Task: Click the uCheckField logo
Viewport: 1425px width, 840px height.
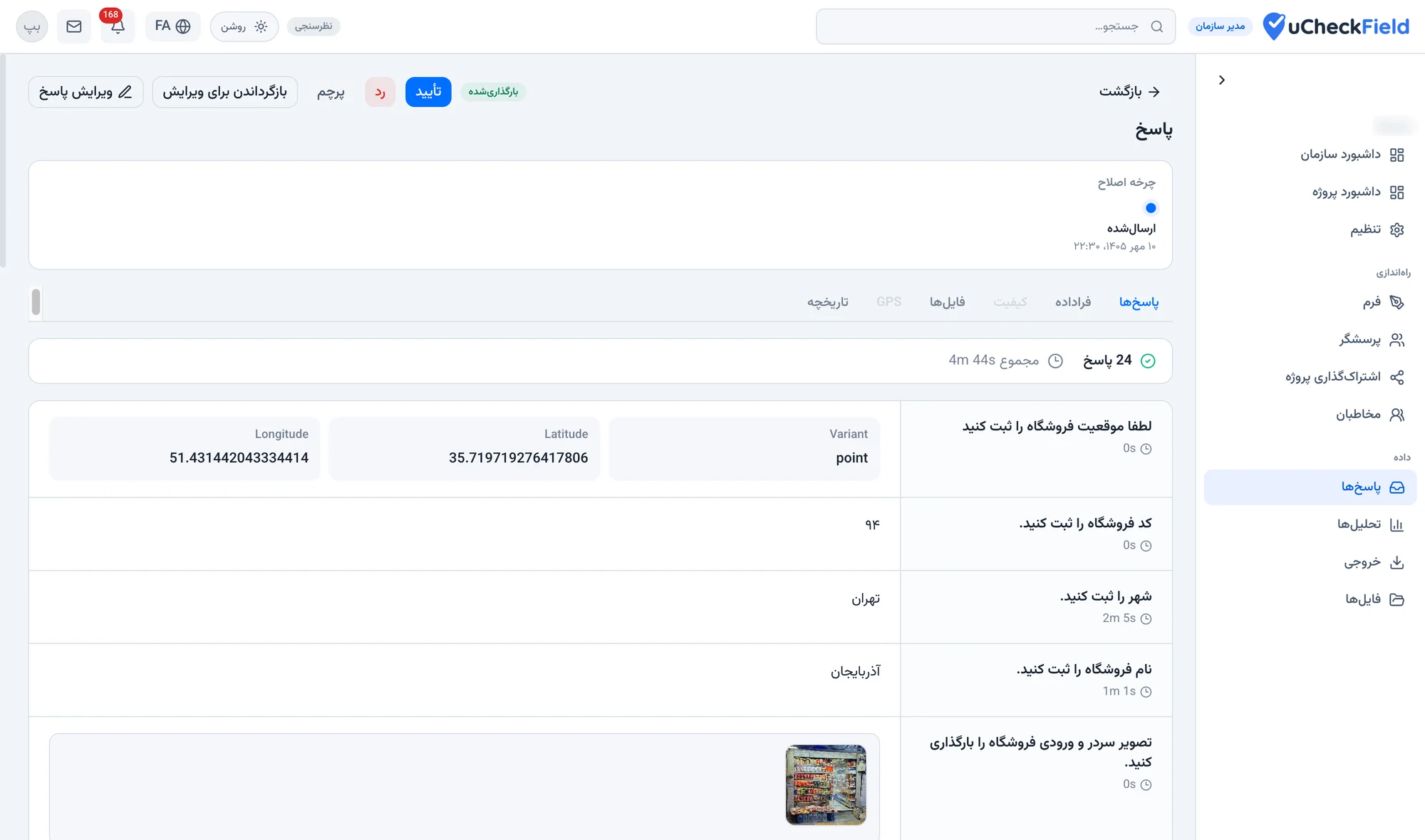Action: (x=1336, y=26)
